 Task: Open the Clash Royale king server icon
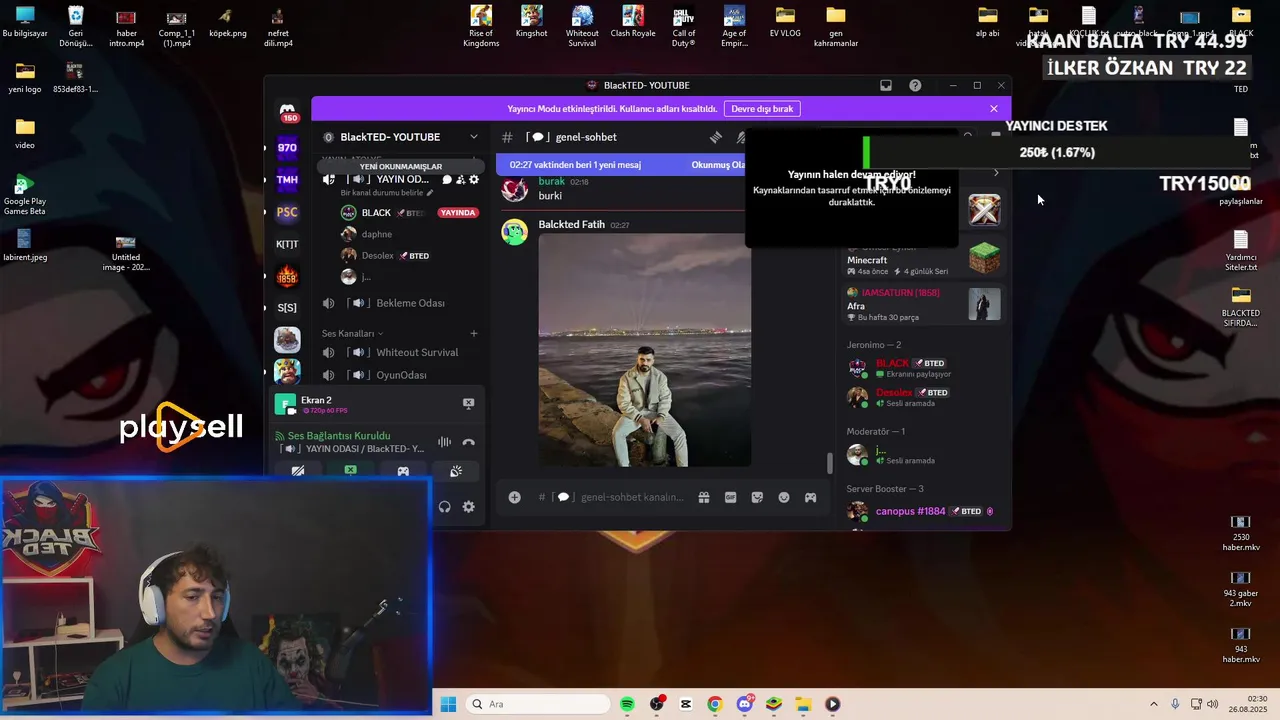(x=287, y=371)
